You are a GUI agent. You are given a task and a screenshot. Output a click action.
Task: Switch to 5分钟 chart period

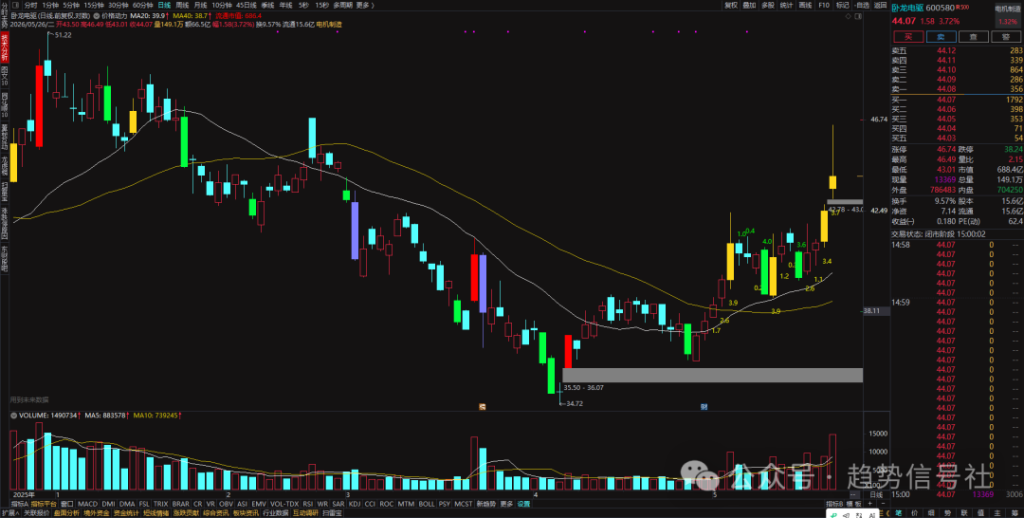pyautogui.click(x=71, y=5)
